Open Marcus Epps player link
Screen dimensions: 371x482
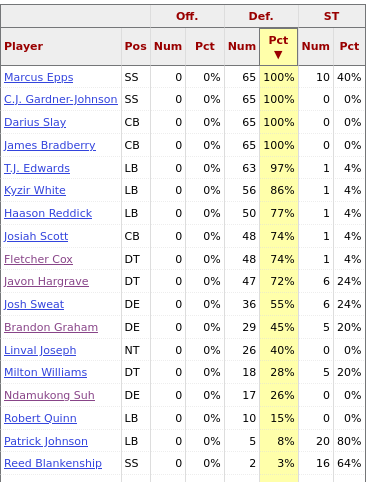(38, 77)
